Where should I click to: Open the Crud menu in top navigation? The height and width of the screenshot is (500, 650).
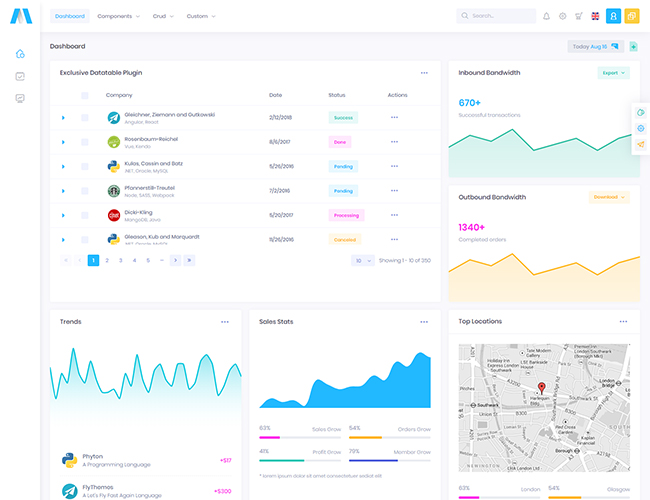coord(163,16)
